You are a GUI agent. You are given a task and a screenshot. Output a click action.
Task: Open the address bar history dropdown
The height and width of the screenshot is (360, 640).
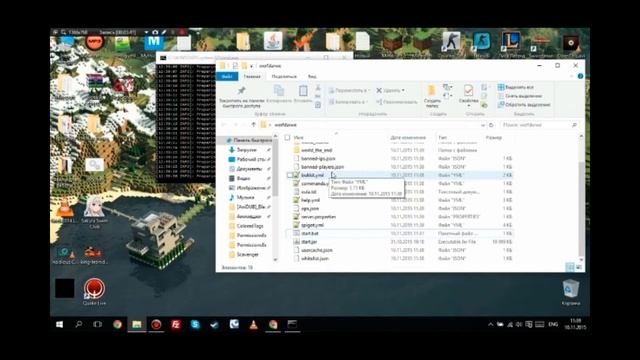click(x=483, y=125)
